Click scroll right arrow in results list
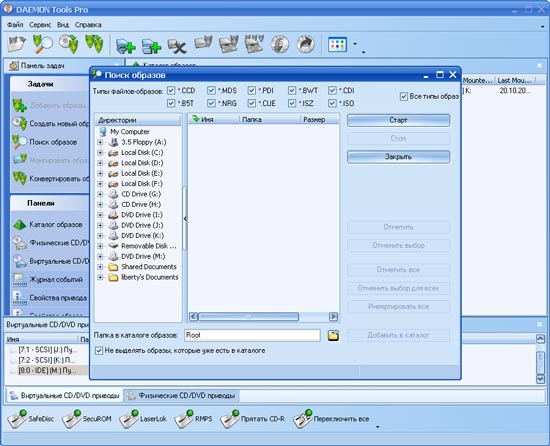 [333, 317]
